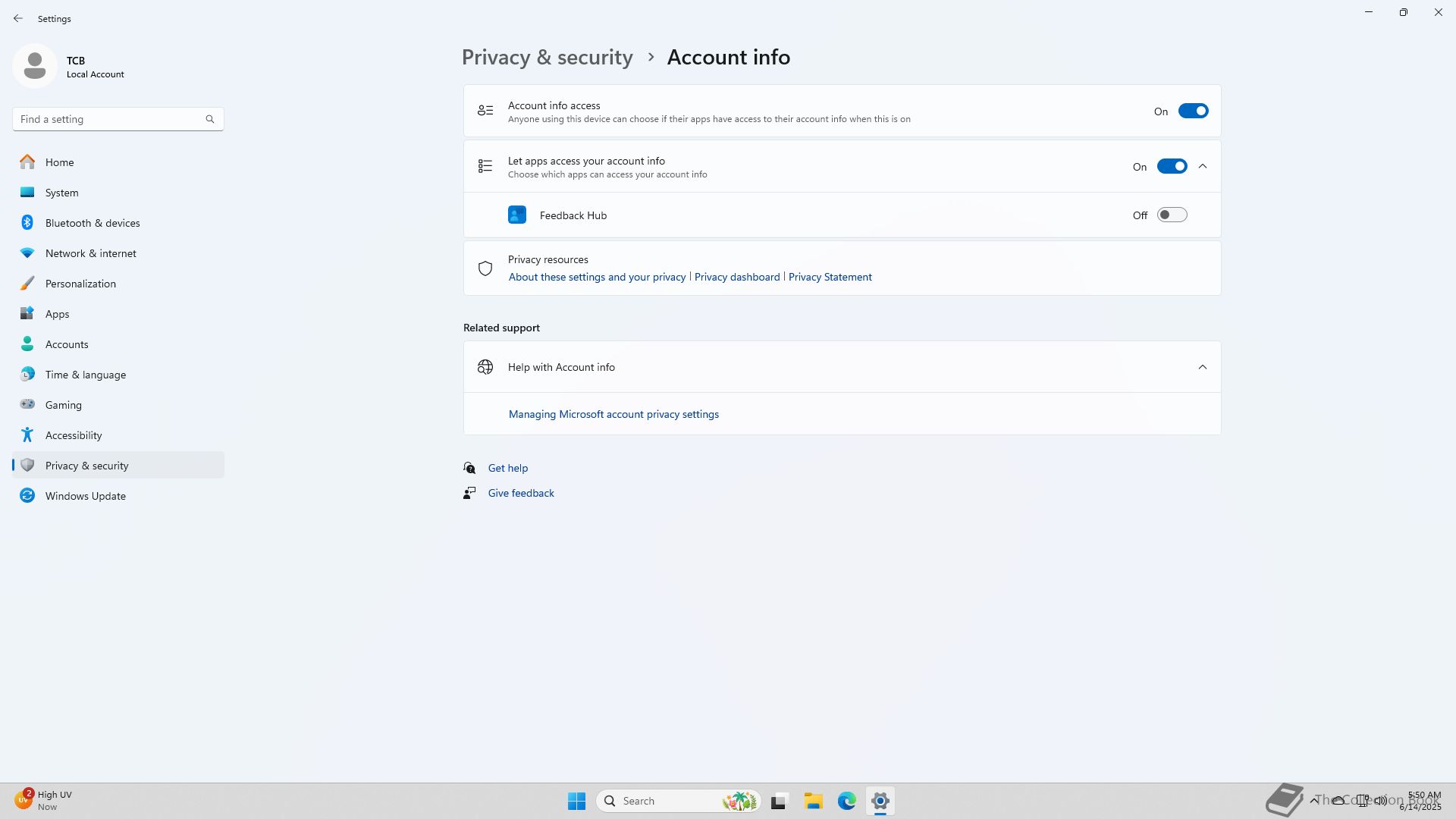The width and height of the screenshot is (1456, 819).
Task: Go to Windows Update page
Action: tap(86, 496)
